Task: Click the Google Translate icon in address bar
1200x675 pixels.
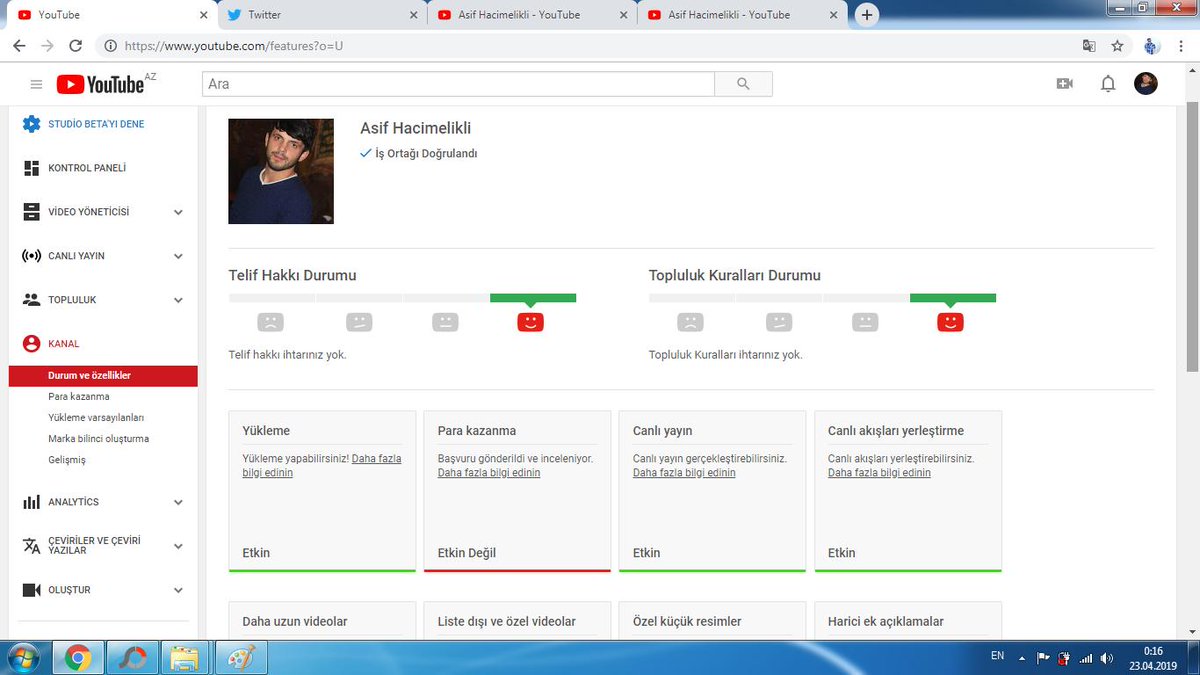Action: click(1089, 45)
